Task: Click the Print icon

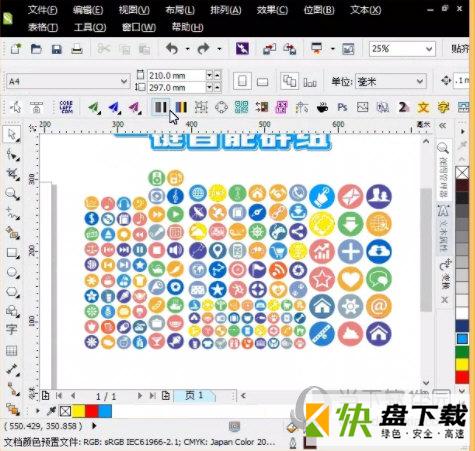Action: pos(77,49)
